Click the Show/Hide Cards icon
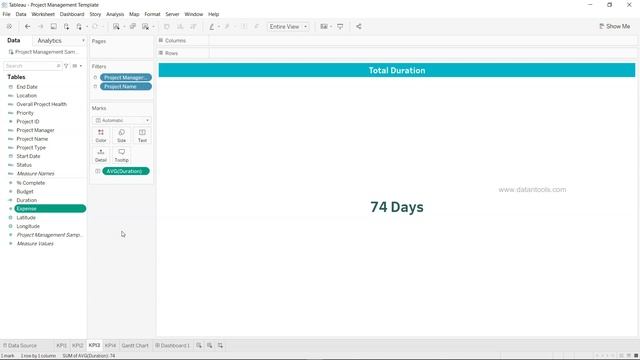The image size is (640, 360). 324,27
